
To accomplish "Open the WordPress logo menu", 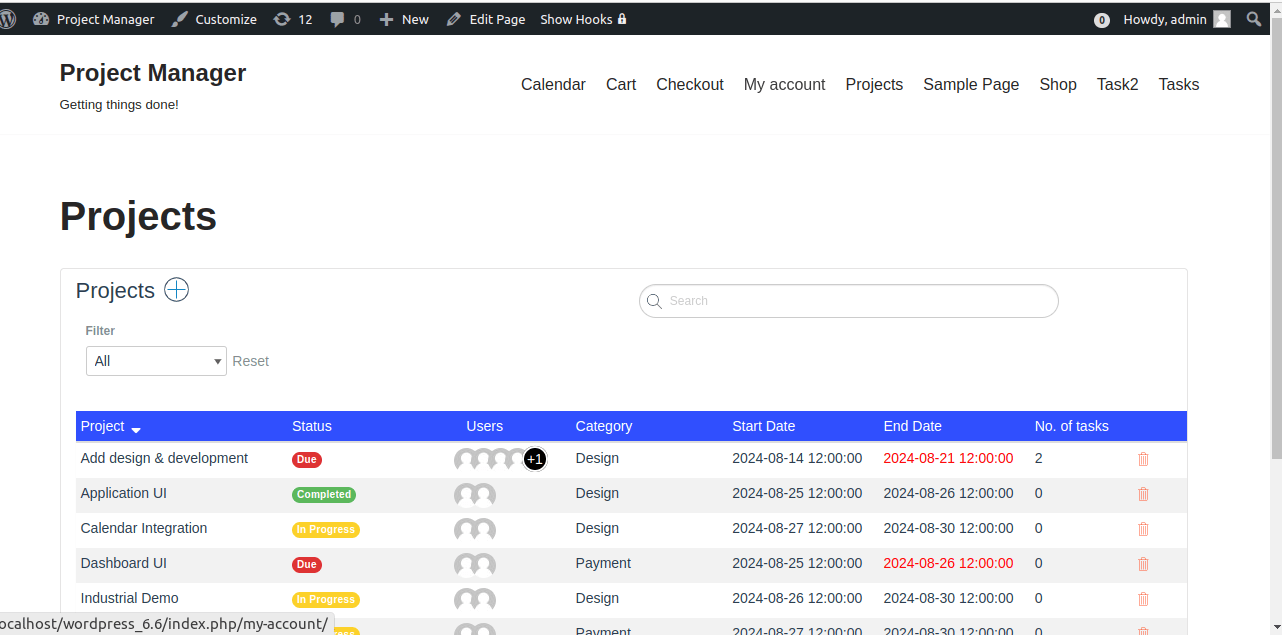I will coord(7,19).
